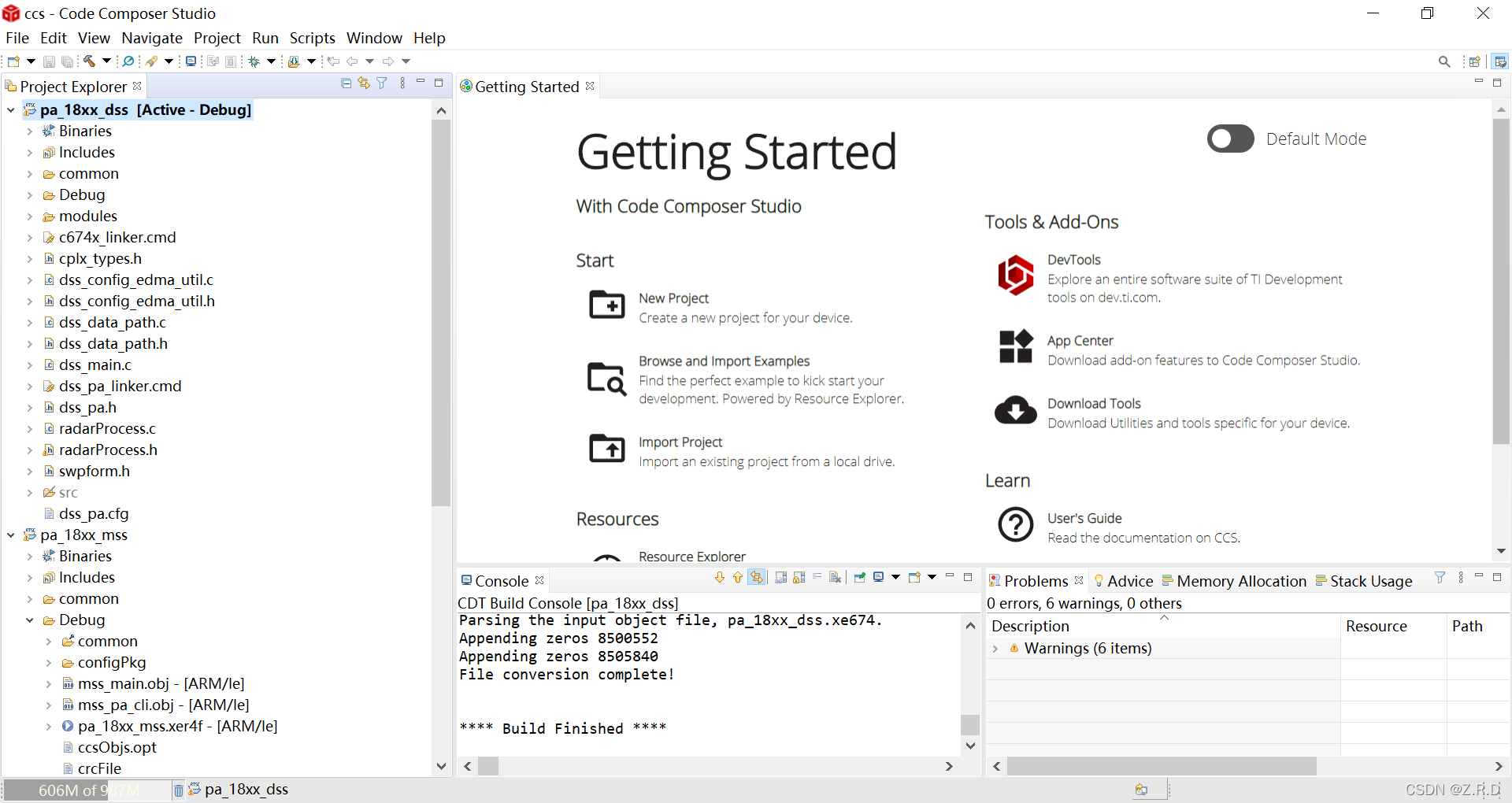Screen dimensions: 1512x803
Task: Switch to the Stack Usage tab
Action: (1364, 581)
